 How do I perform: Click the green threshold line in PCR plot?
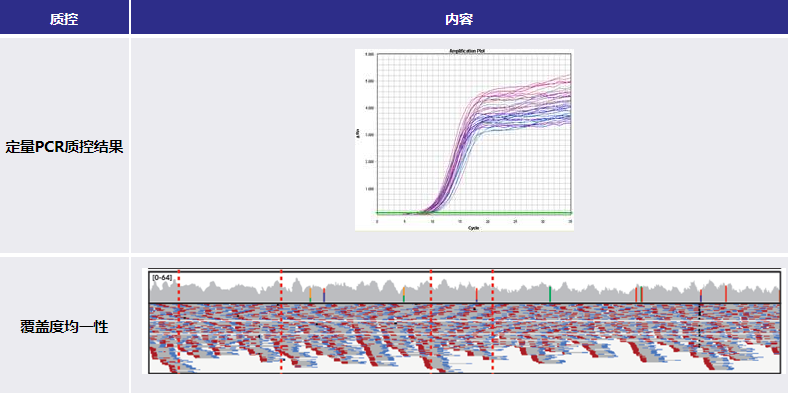[x=474, y=213]
